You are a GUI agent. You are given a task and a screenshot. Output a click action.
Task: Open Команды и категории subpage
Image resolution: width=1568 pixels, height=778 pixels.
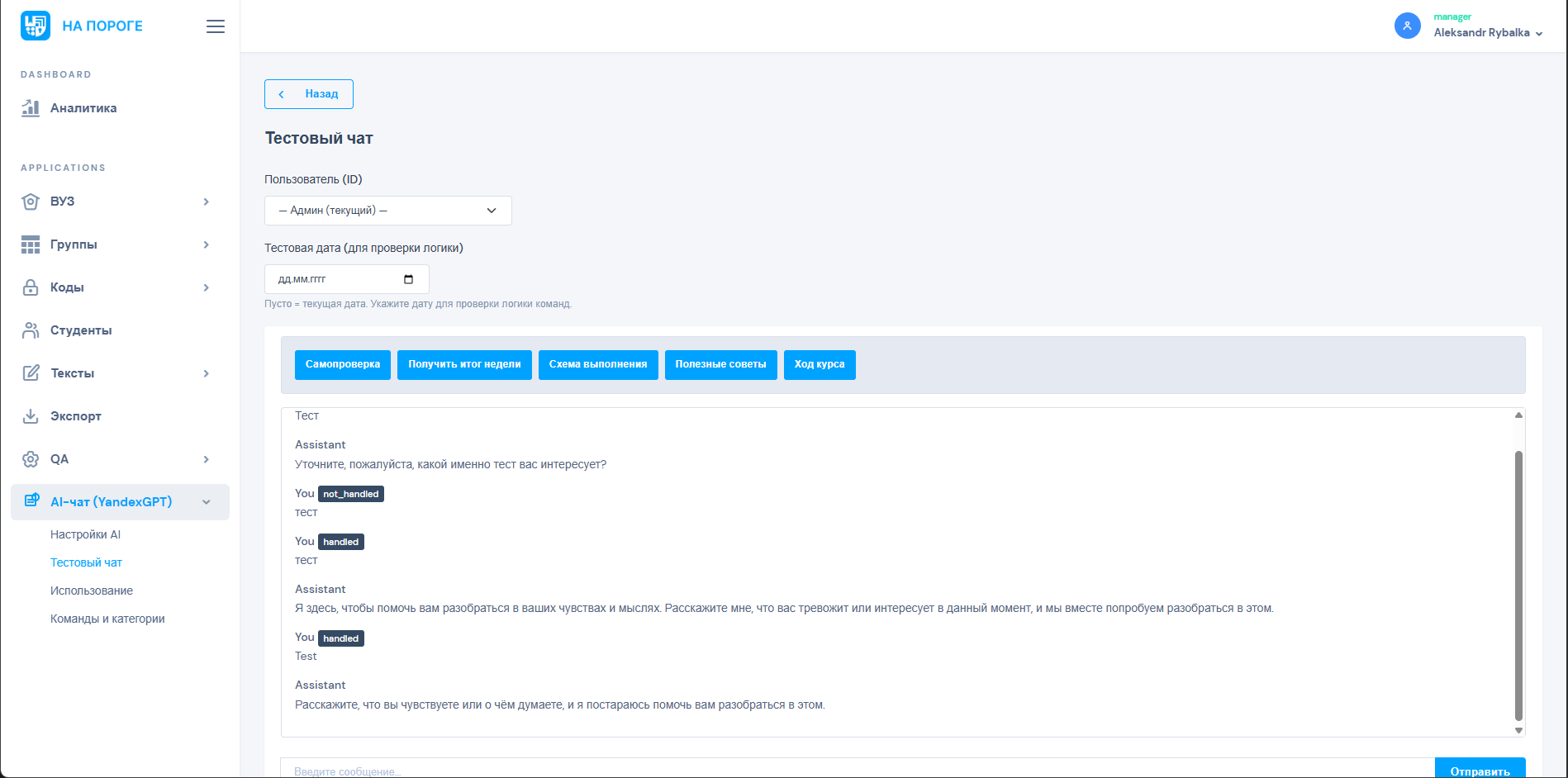point(107,619)
